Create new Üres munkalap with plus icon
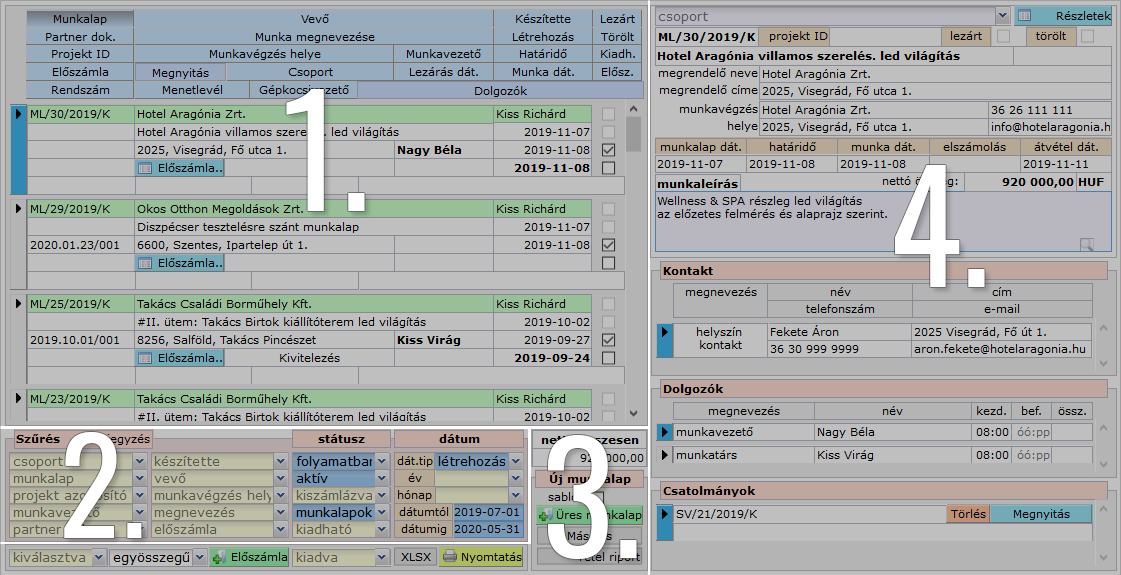Screen dimensions: 1121x575 tap(589, 515)
